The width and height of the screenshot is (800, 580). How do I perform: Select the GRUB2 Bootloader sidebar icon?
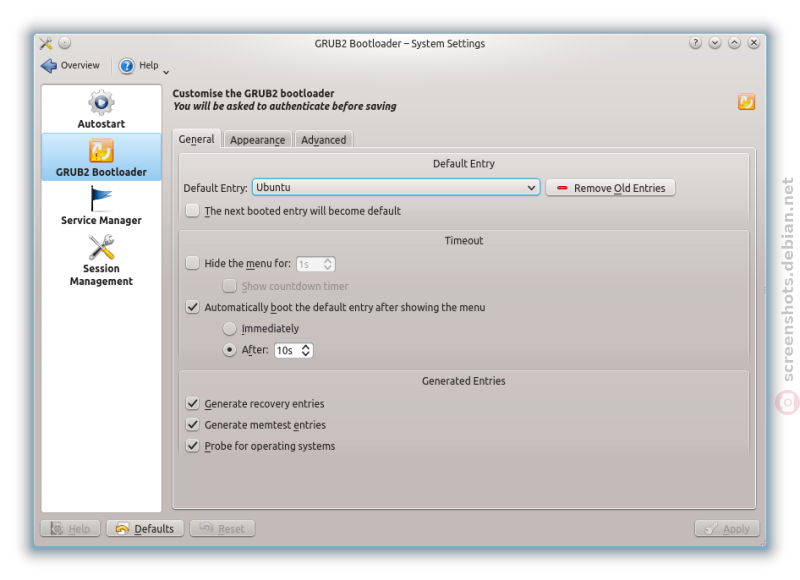[x=101, y=151]
